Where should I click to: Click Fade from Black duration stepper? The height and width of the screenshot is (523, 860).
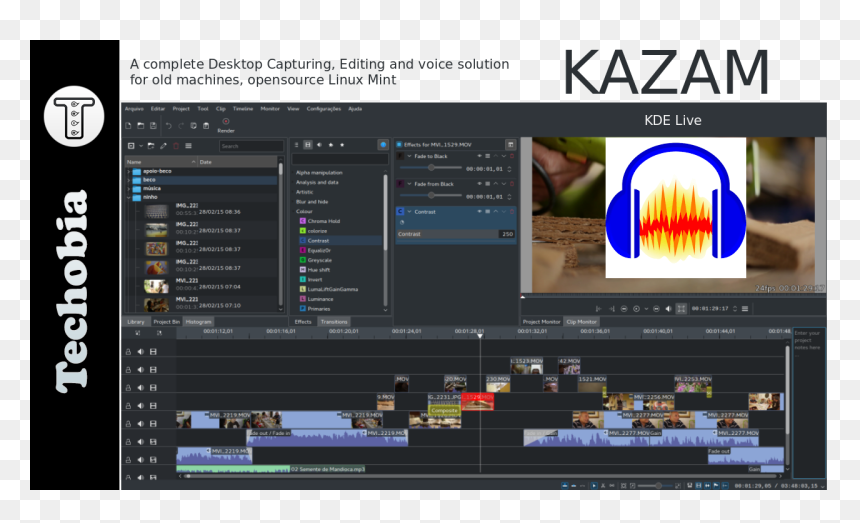[x=509, y=196]
